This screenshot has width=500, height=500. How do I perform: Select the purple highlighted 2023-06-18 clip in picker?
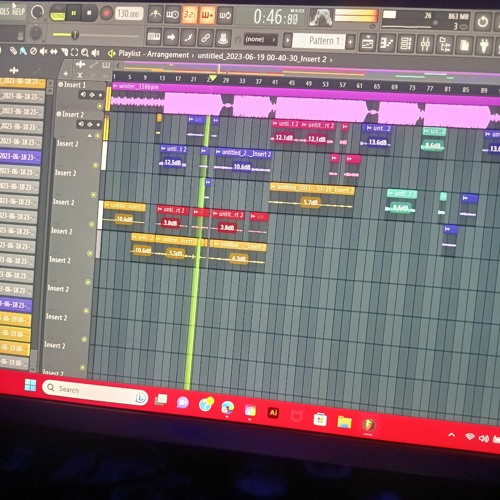coord(20,157)
